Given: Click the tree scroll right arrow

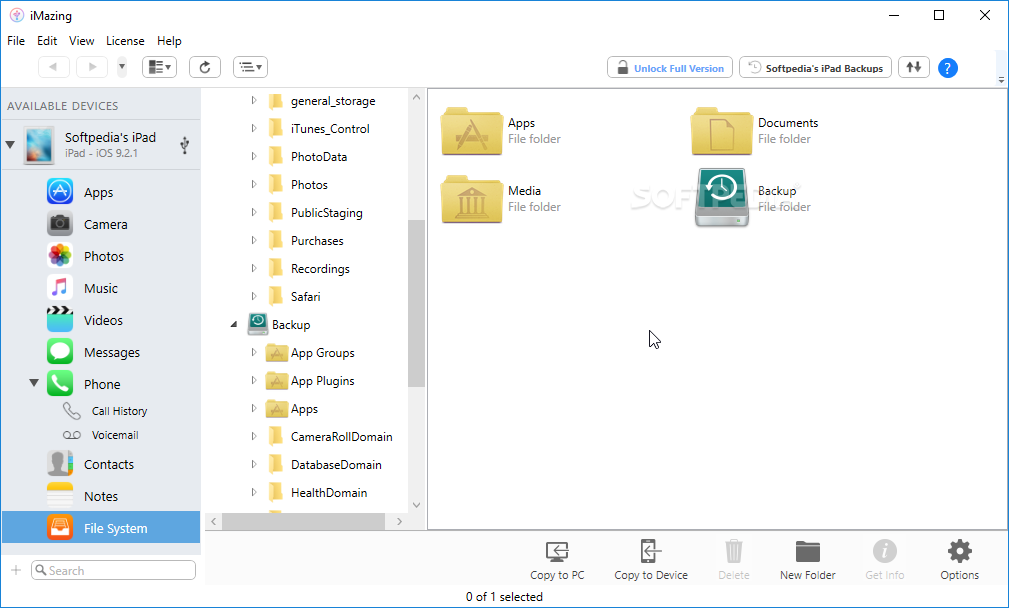Looking at the screenshot, I should point(400,521).
